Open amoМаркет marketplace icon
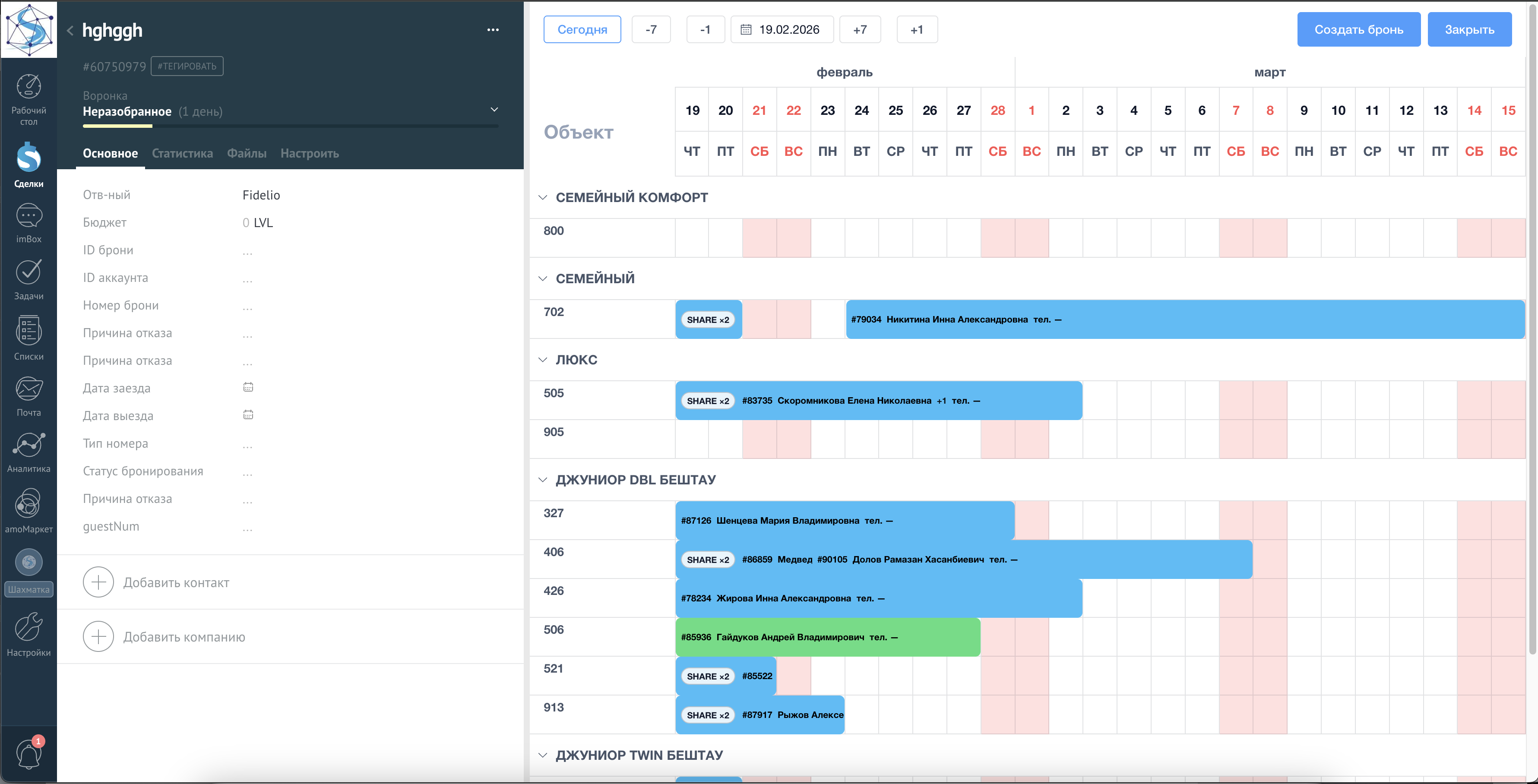 click(28, 504)
